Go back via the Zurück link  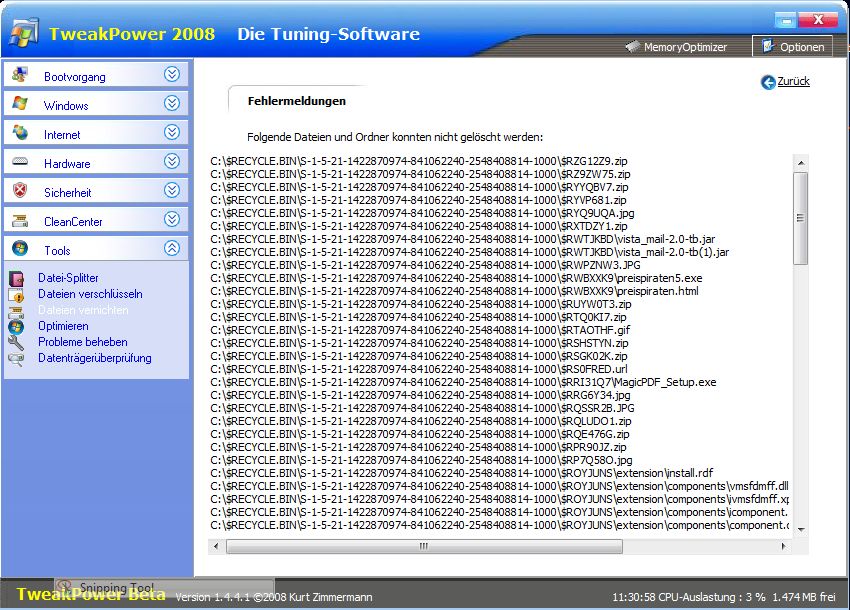pyautogui.click(x=793, y=81)
